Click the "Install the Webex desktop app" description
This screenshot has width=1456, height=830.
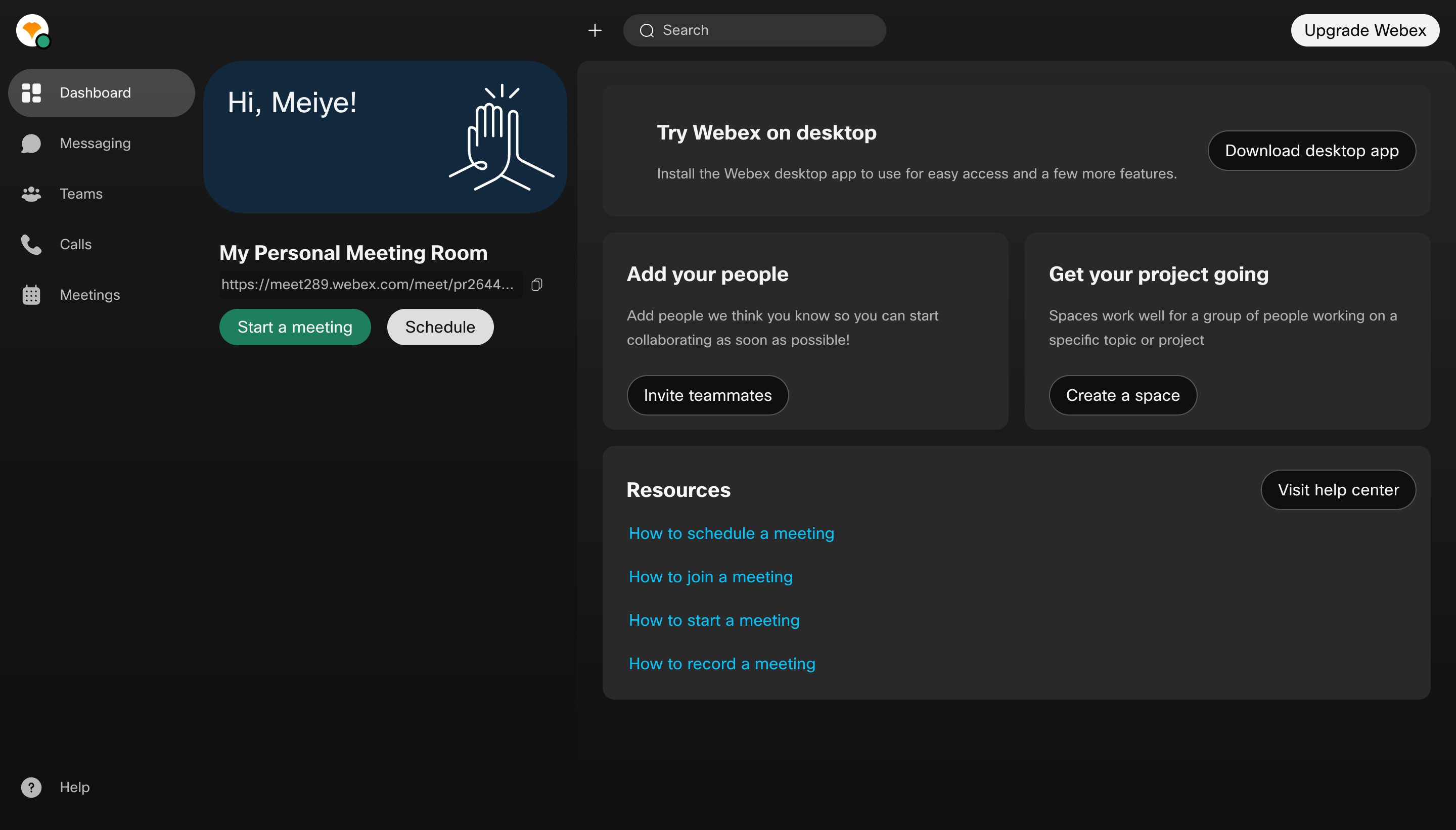click(x=917, y=174)
